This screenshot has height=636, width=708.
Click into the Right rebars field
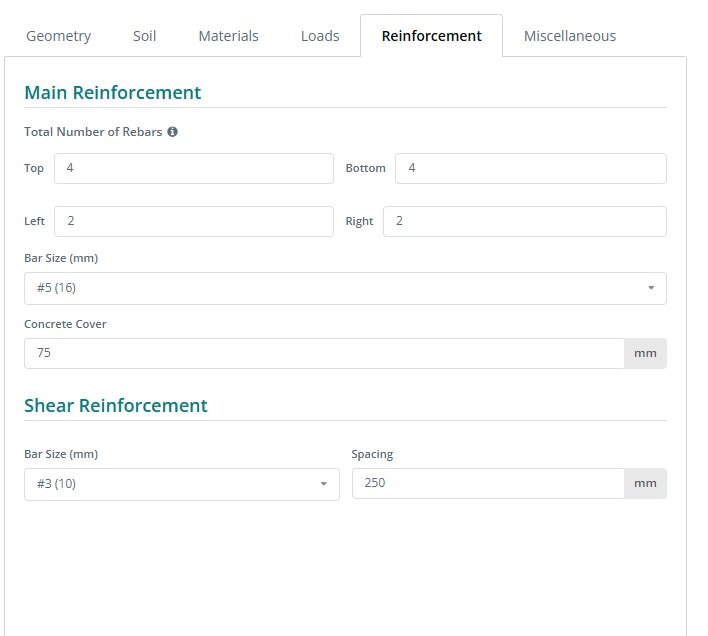tap(524, 221)
